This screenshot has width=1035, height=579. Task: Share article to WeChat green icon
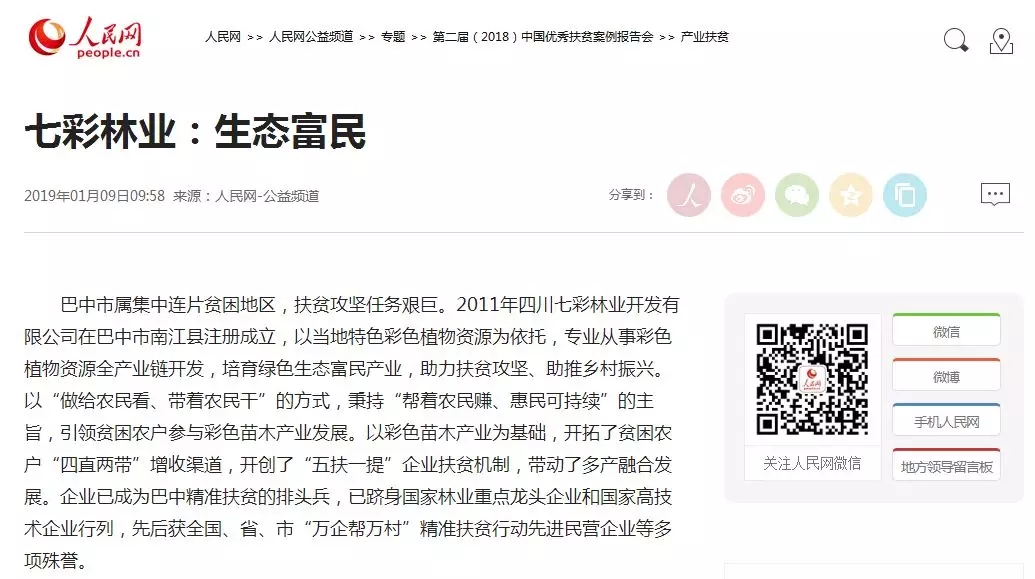click(797, 195)
